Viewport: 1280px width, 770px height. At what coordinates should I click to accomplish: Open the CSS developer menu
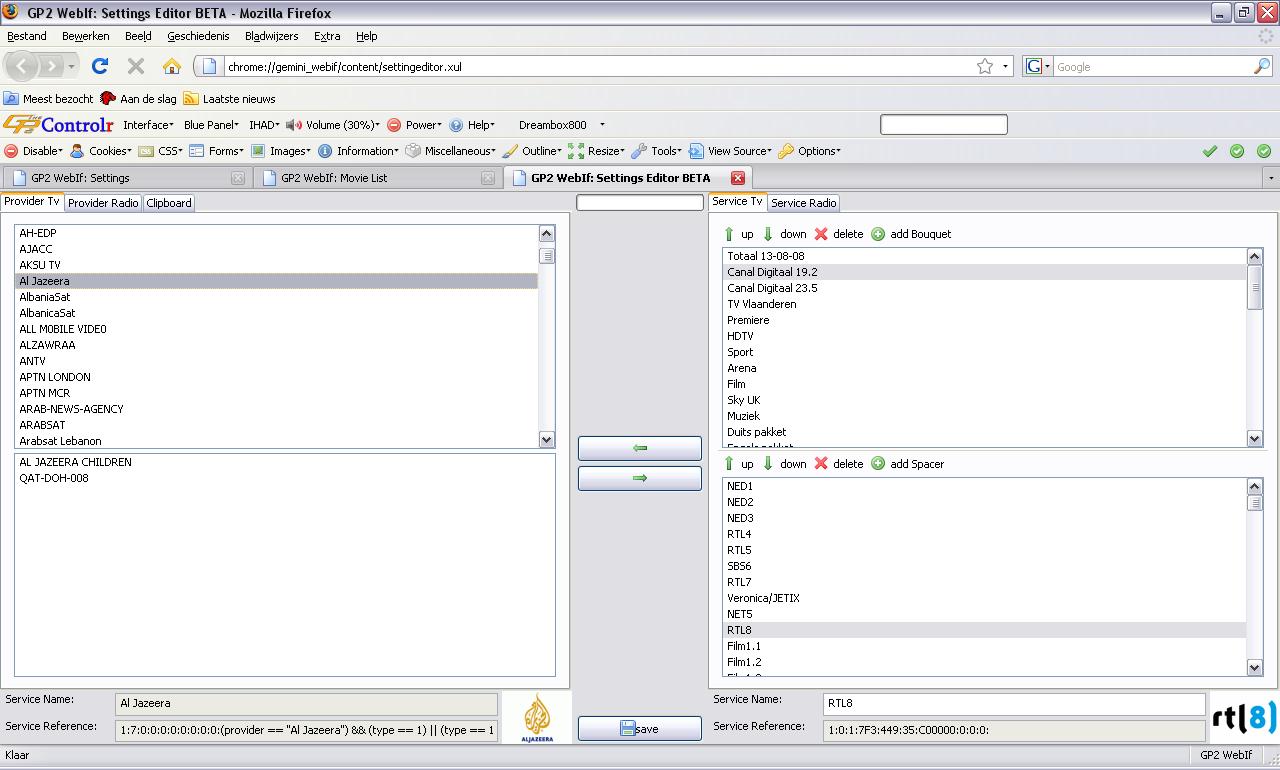pos(160,151)
